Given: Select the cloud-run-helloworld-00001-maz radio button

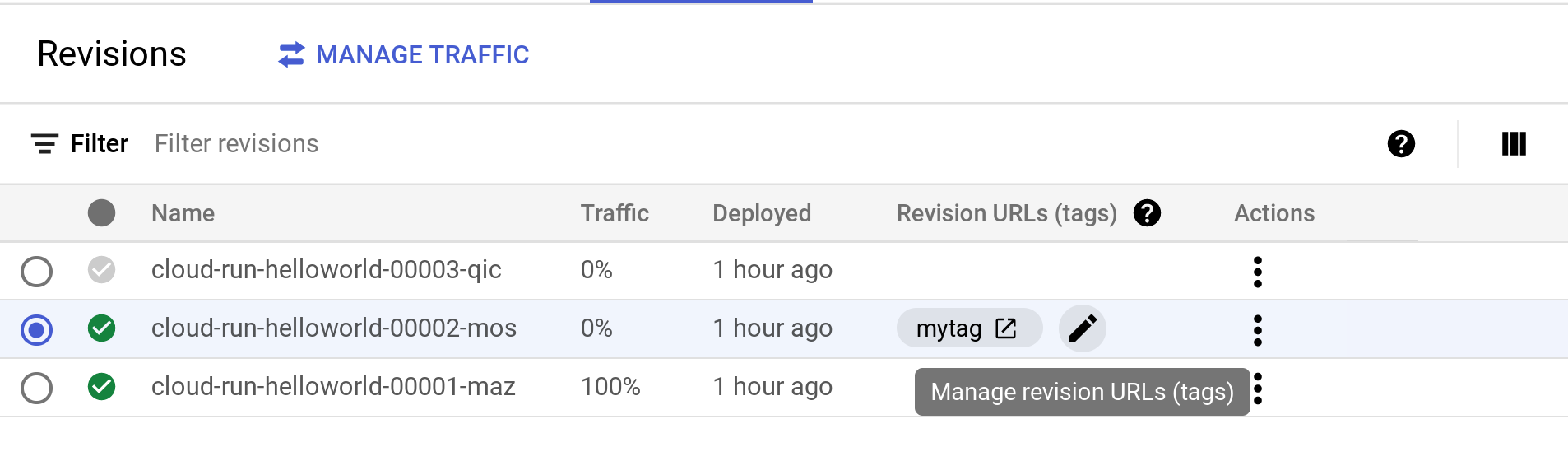Looking at the screenshot, I should coord(37,388).
